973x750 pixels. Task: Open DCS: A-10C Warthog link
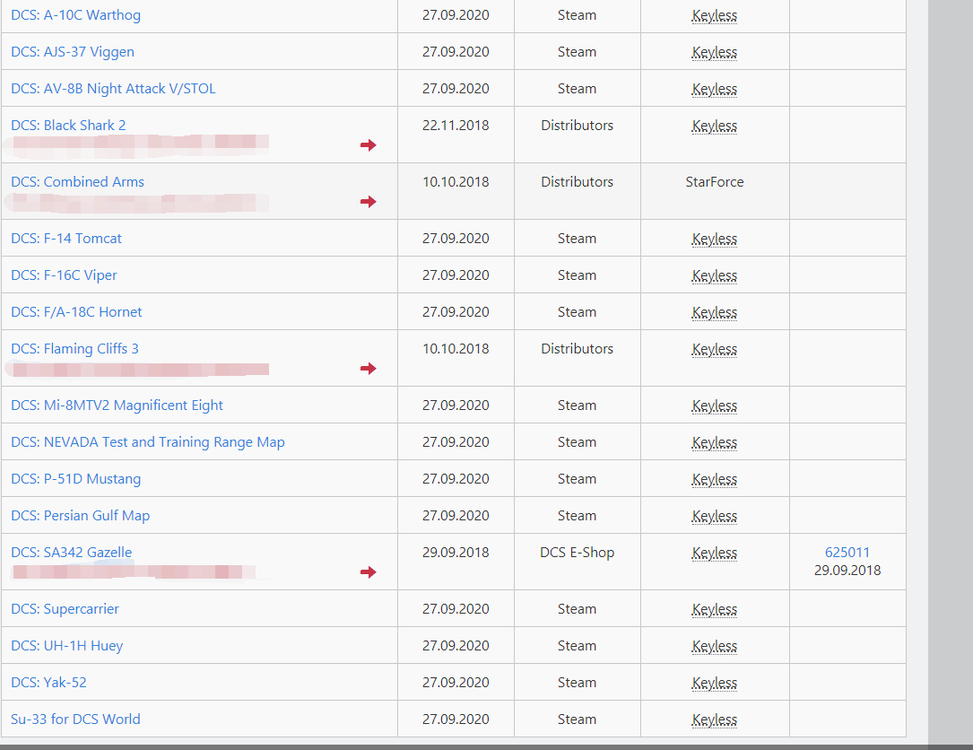pos(76,15)
